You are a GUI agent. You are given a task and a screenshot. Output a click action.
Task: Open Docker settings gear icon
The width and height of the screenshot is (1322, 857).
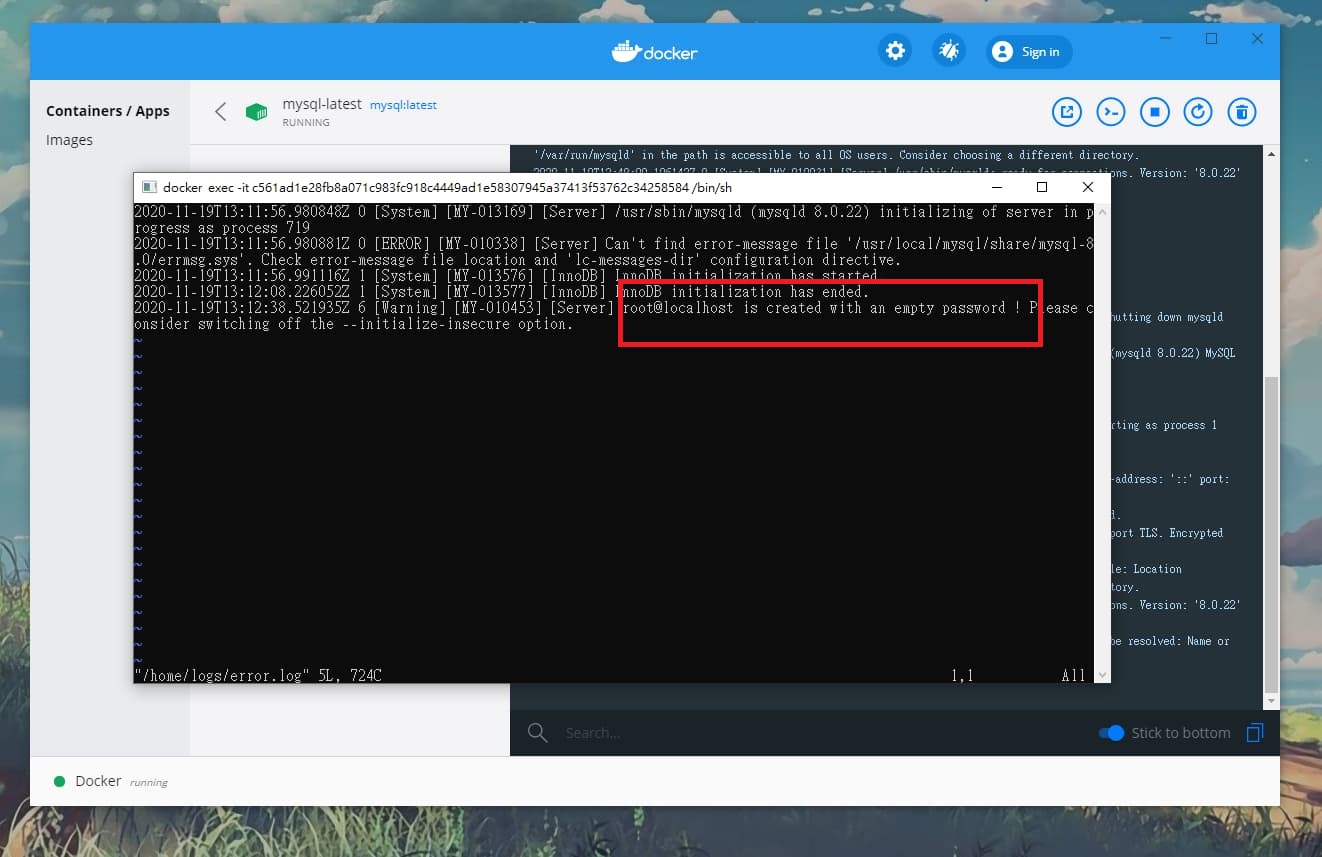point(895,51)
